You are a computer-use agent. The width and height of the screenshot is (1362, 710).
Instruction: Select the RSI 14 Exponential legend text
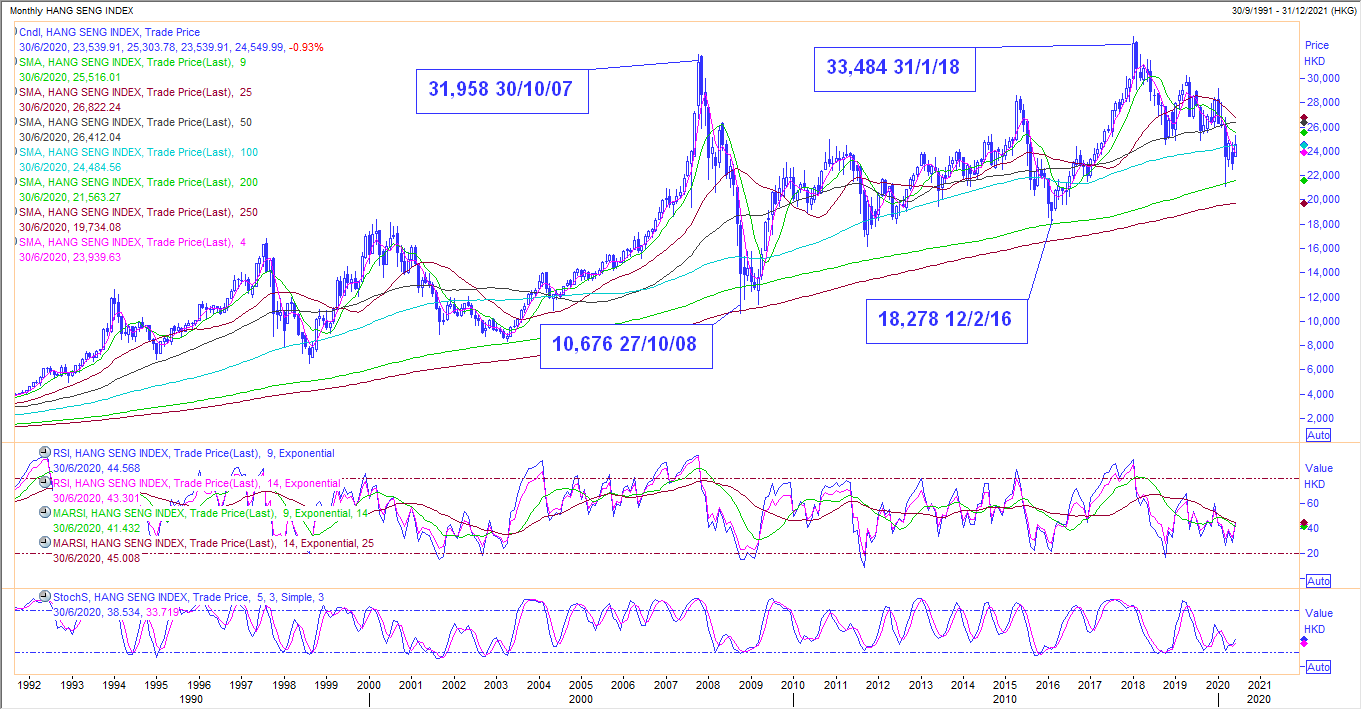[x=196, y=483]
